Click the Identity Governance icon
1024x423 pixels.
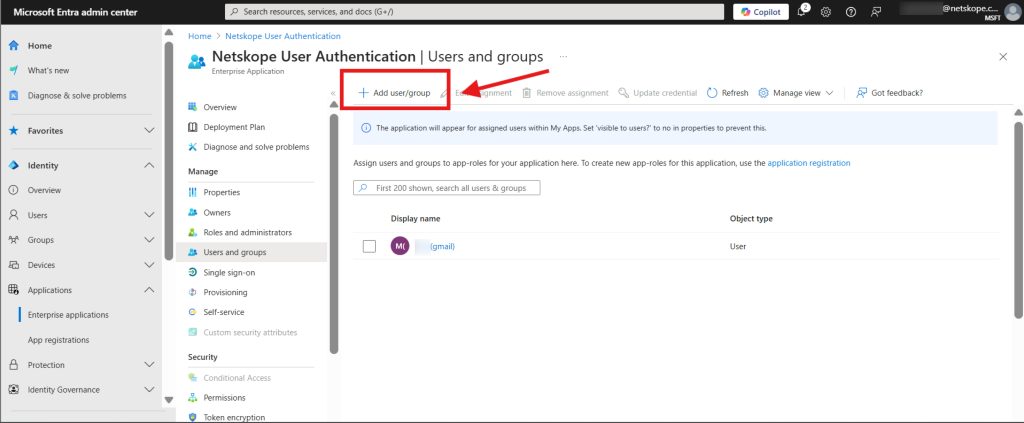[x=13, y=390]
